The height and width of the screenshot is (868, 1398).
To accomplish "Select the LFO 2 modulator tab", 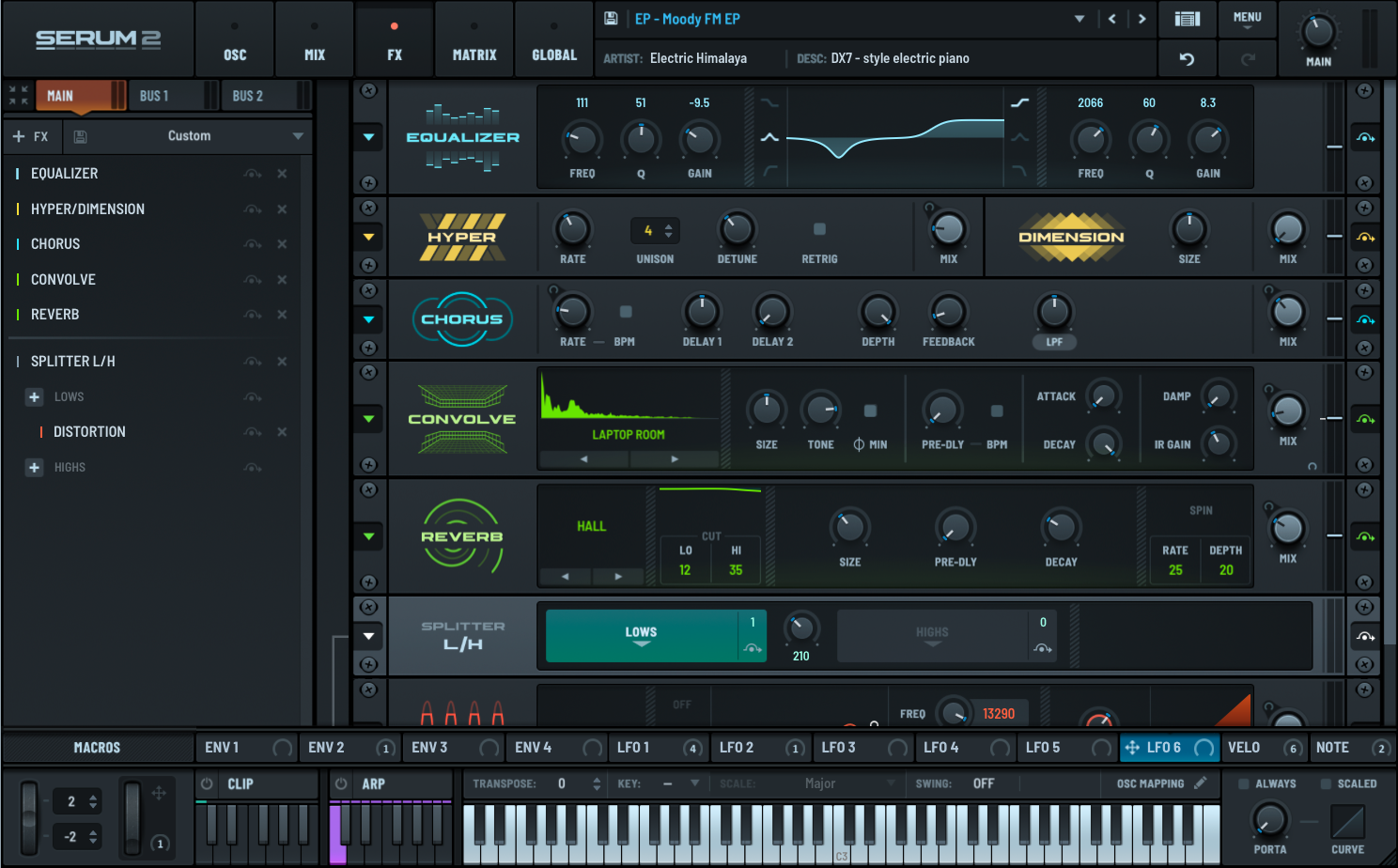I will (x=737, y=748).
